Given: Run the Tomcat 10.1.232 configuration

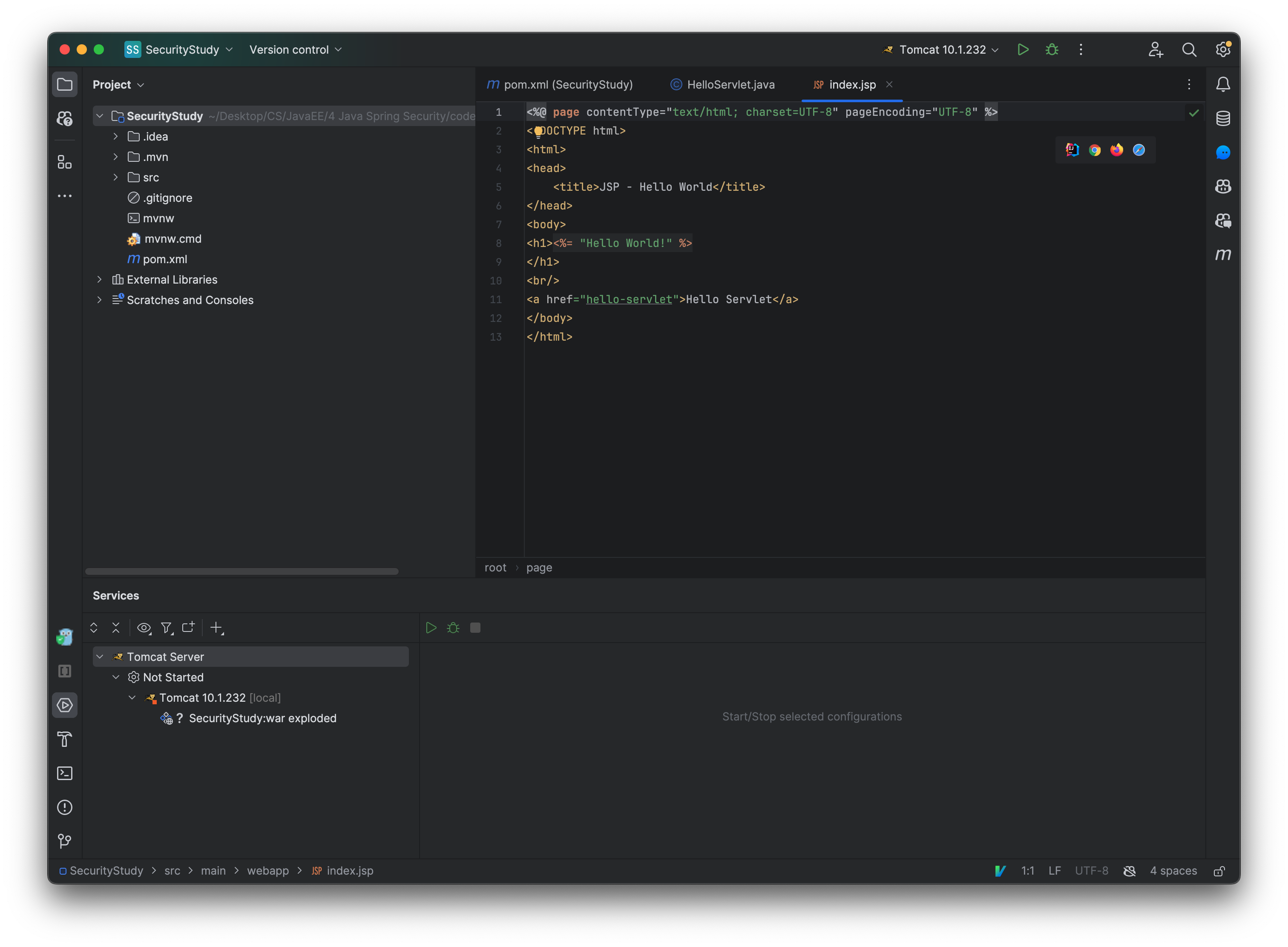Looking at the screenshot, I should 1023,49.
